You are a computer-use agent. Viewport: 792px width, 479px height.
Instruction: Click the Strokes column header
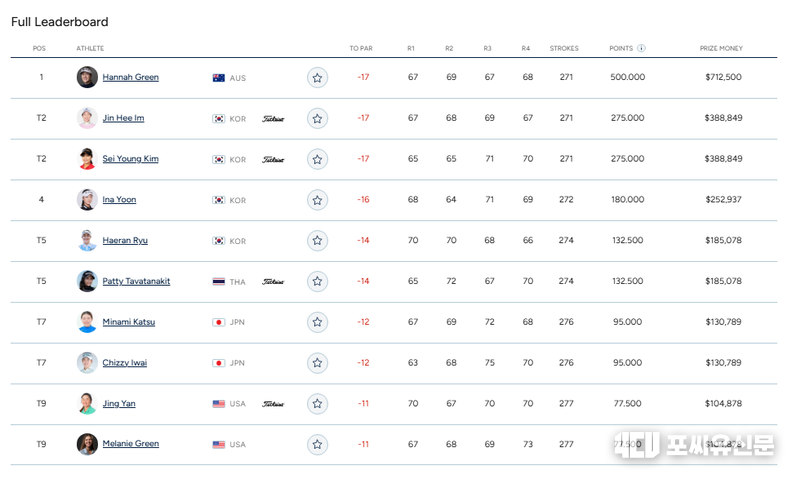tap(564, 48)
